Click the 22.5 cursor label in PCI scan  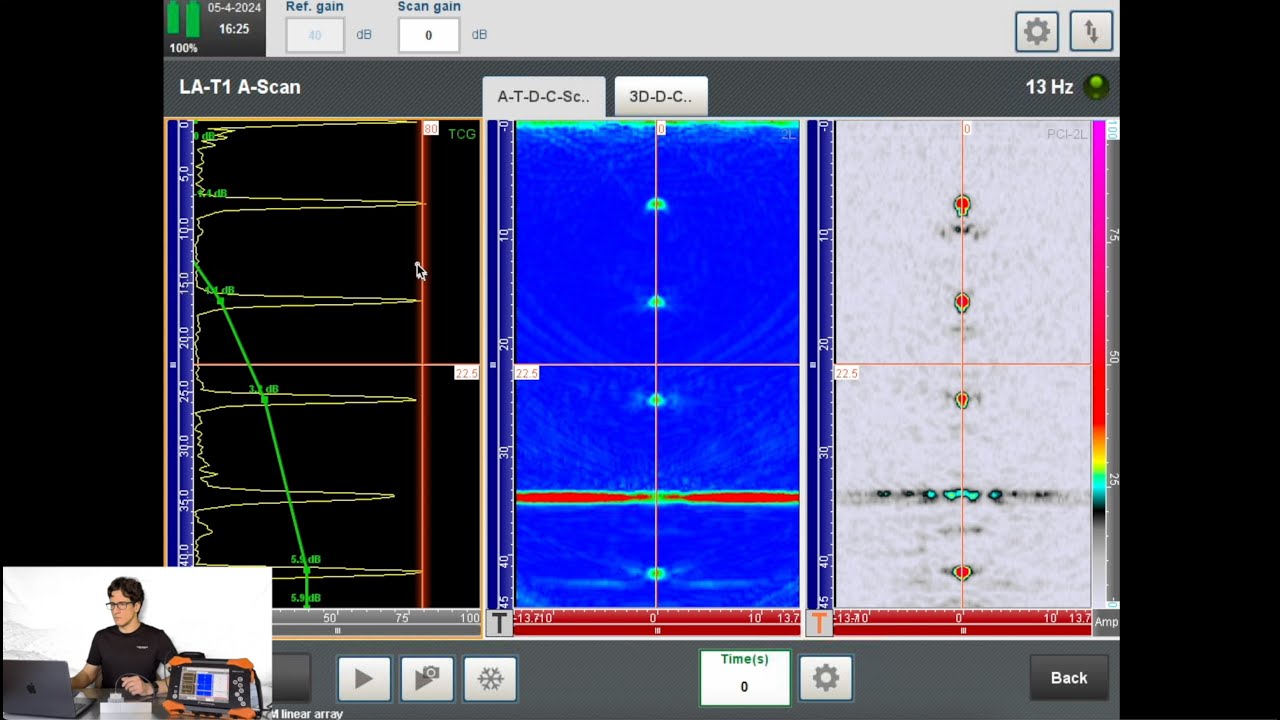tap(846, 373)
